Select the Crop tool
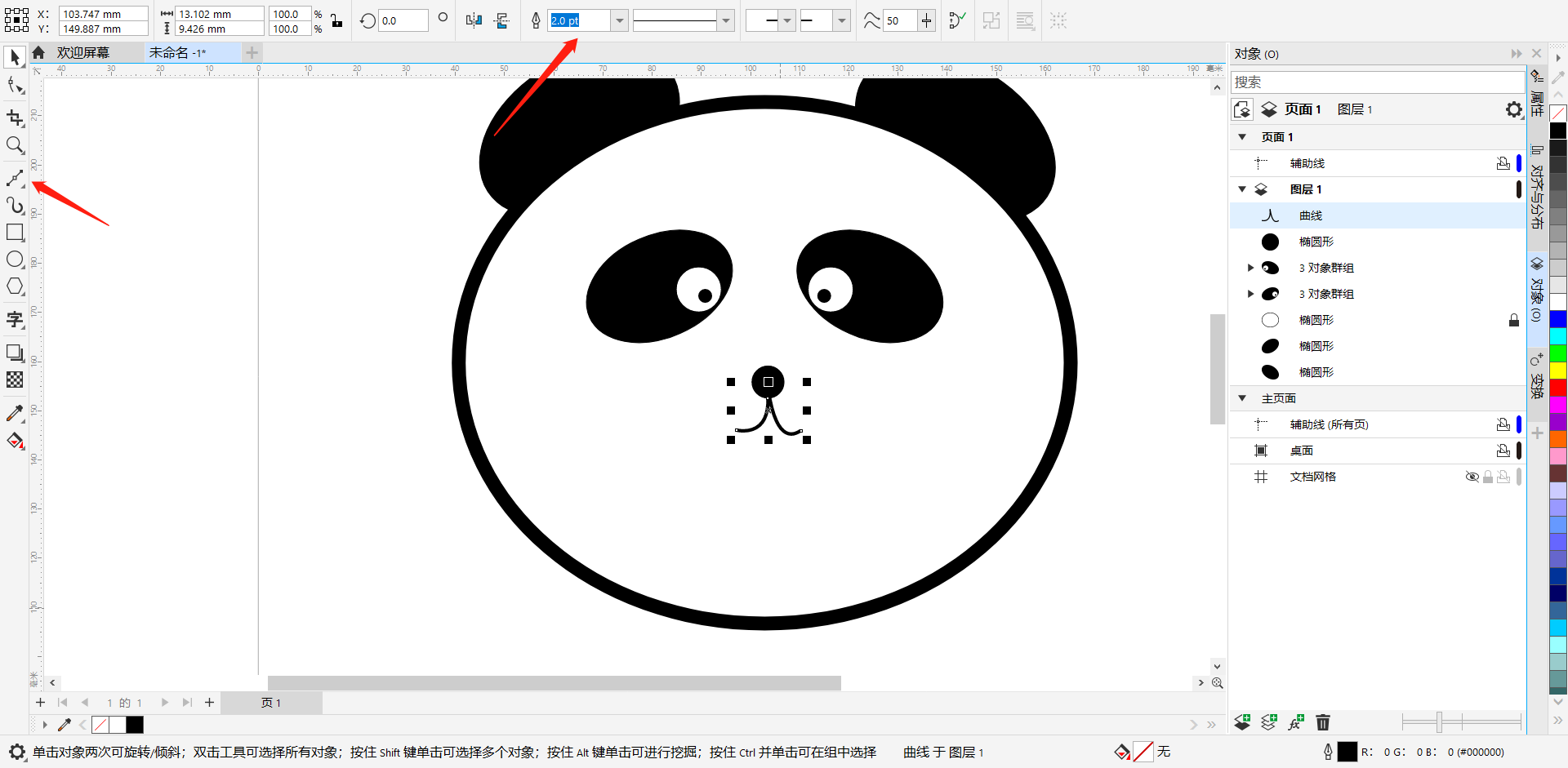The height and width of the screenshot is (768, 1568). point(14,118)
